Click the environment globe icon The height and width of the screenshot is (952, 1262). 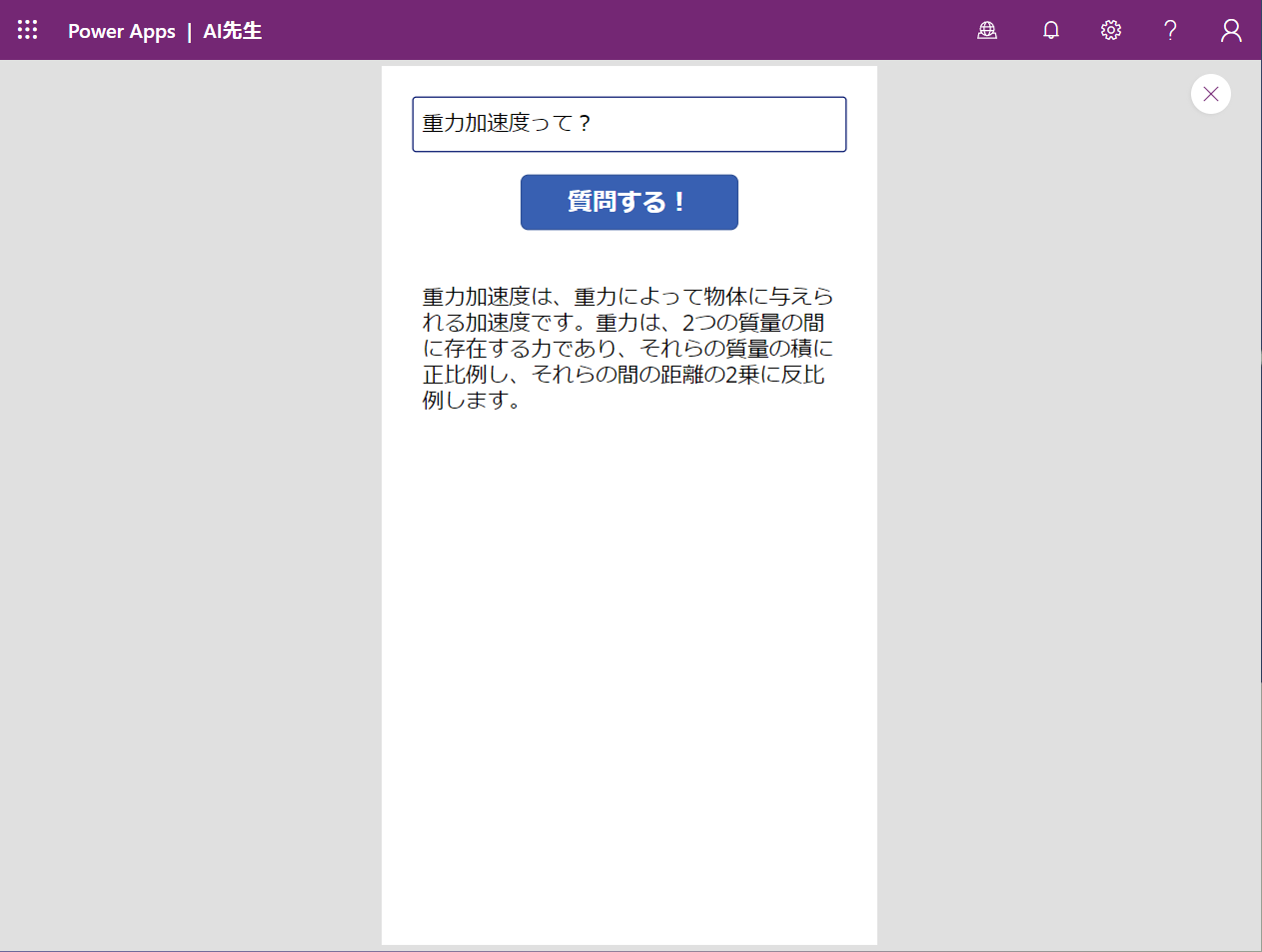click(x=987, y=30)
